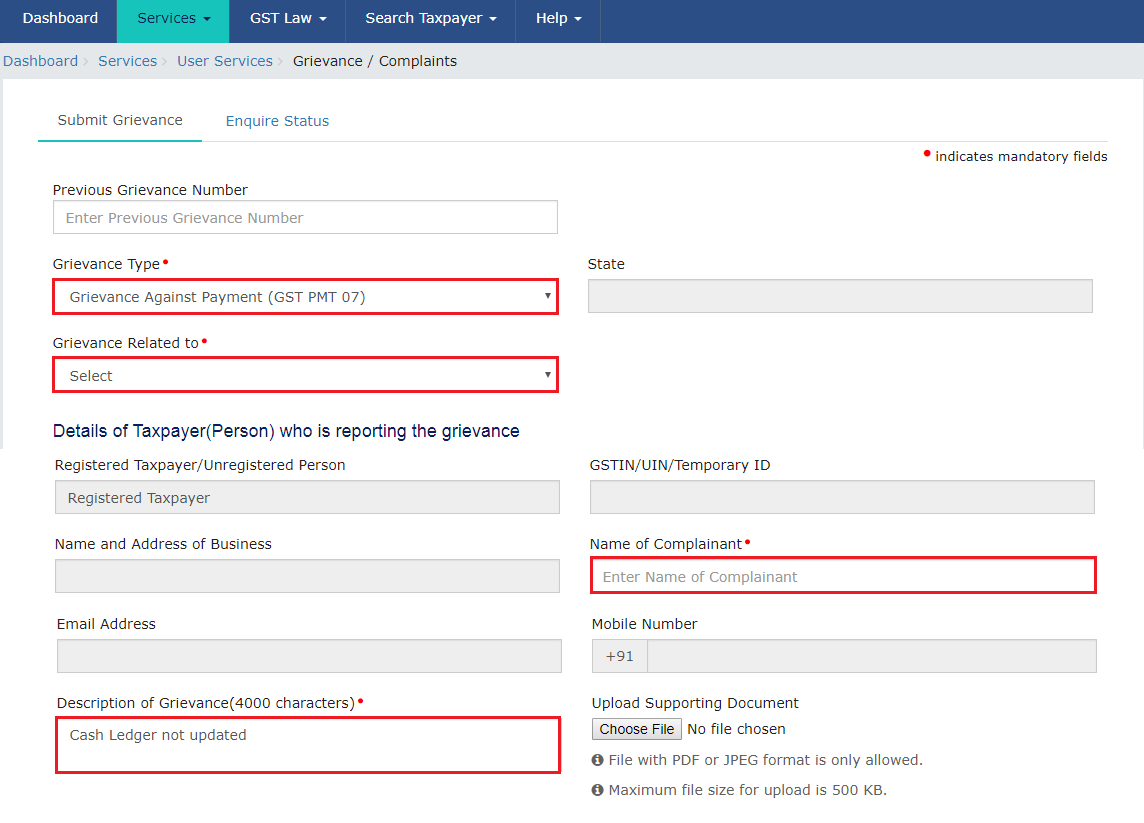This screenshot has width=1144, height=823.
Task: Click the info icon beside PDF format note
Action: 597,761
